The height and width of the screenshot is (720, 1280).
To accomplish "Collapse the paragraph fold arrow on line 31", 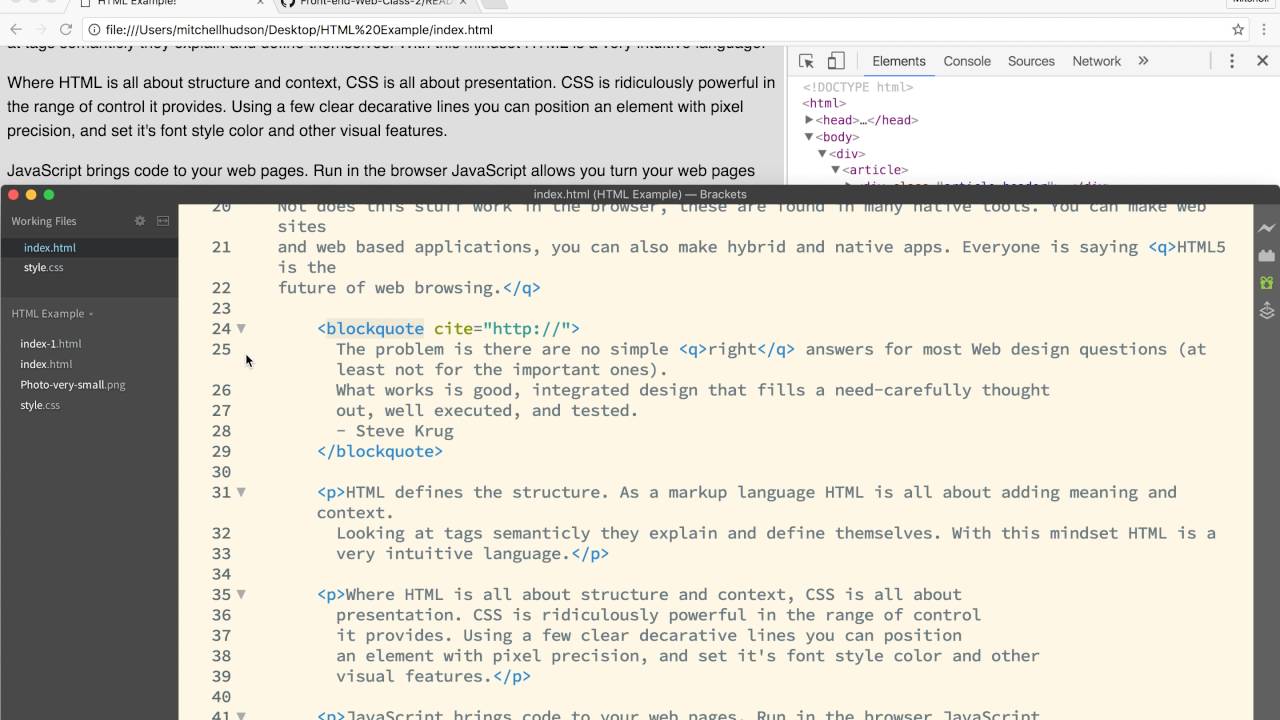I will point(241,492).
